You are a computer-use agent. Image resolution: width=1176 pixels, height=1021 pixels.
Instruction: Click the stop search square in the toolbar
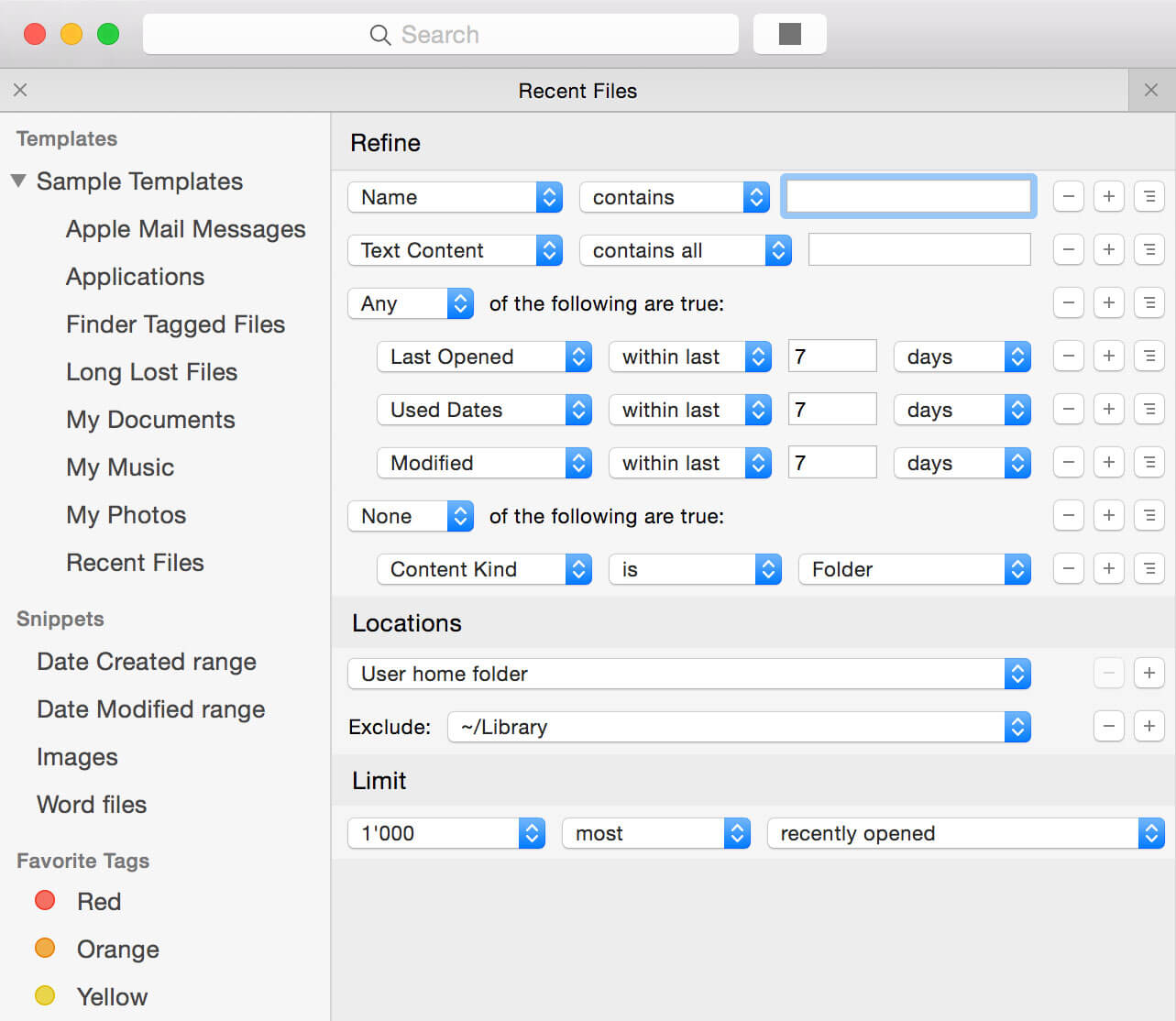pyautogui.click(x=789, y=34)
